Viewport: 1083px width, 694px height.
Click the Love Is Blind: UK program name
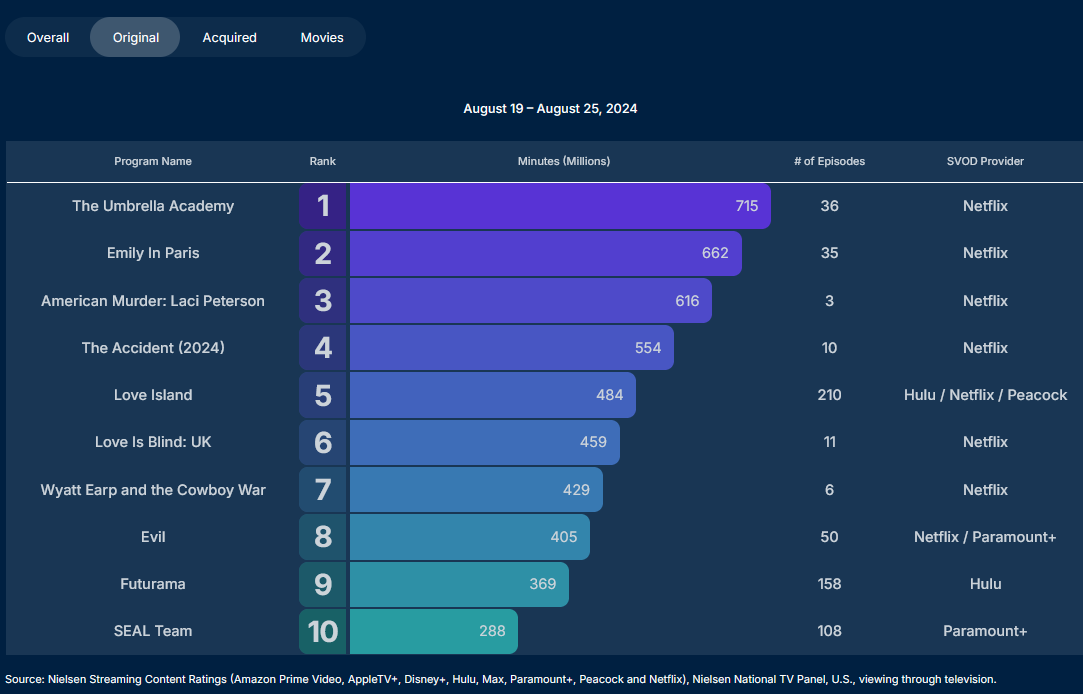tap(153, 442)
